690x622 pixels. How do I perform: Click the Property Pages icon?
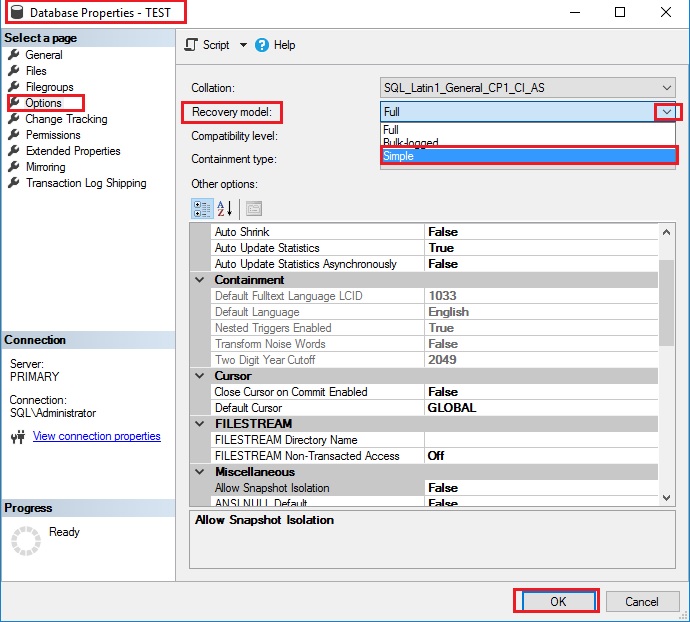click(253, 208)
